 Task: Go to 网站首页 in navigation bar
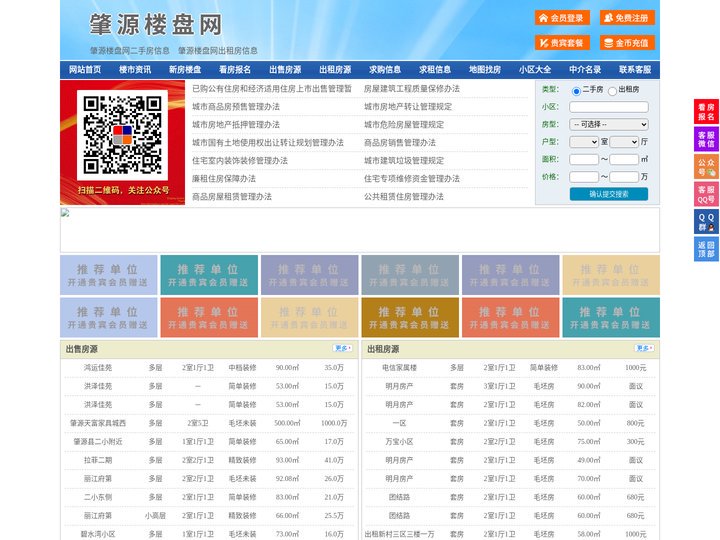pos(85,70)
